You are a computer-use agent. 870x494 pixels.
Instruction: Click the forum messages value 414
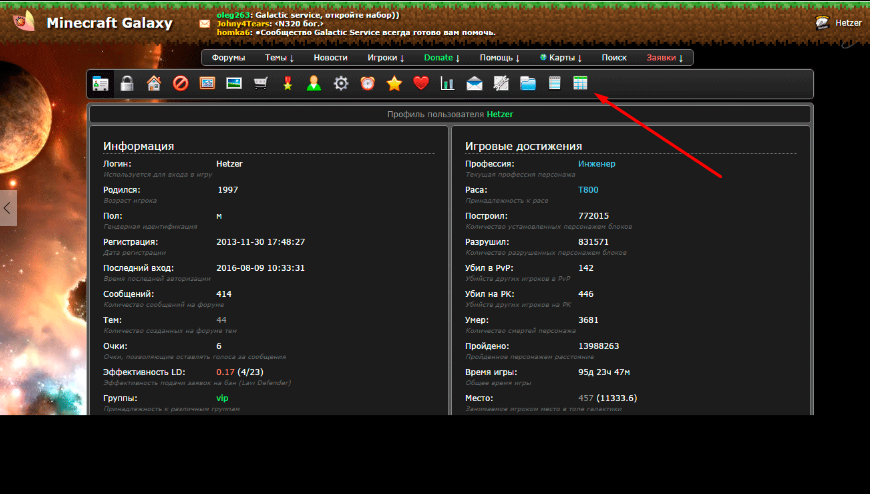point(224,294)
